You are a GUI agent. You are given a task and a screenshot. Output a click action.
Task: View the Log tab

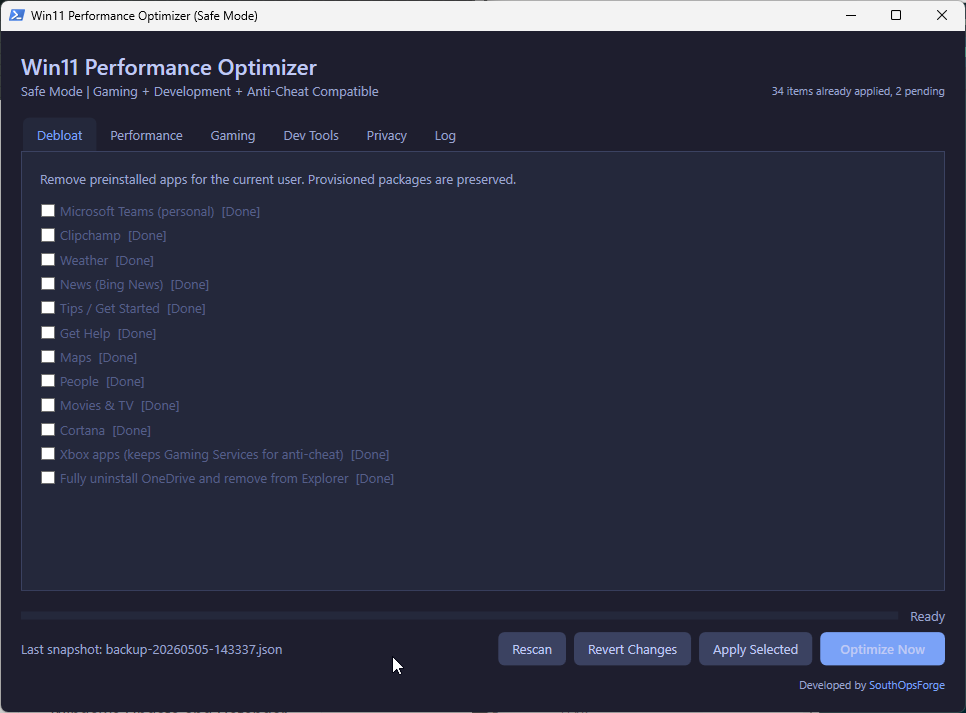[x=445, y=136]
